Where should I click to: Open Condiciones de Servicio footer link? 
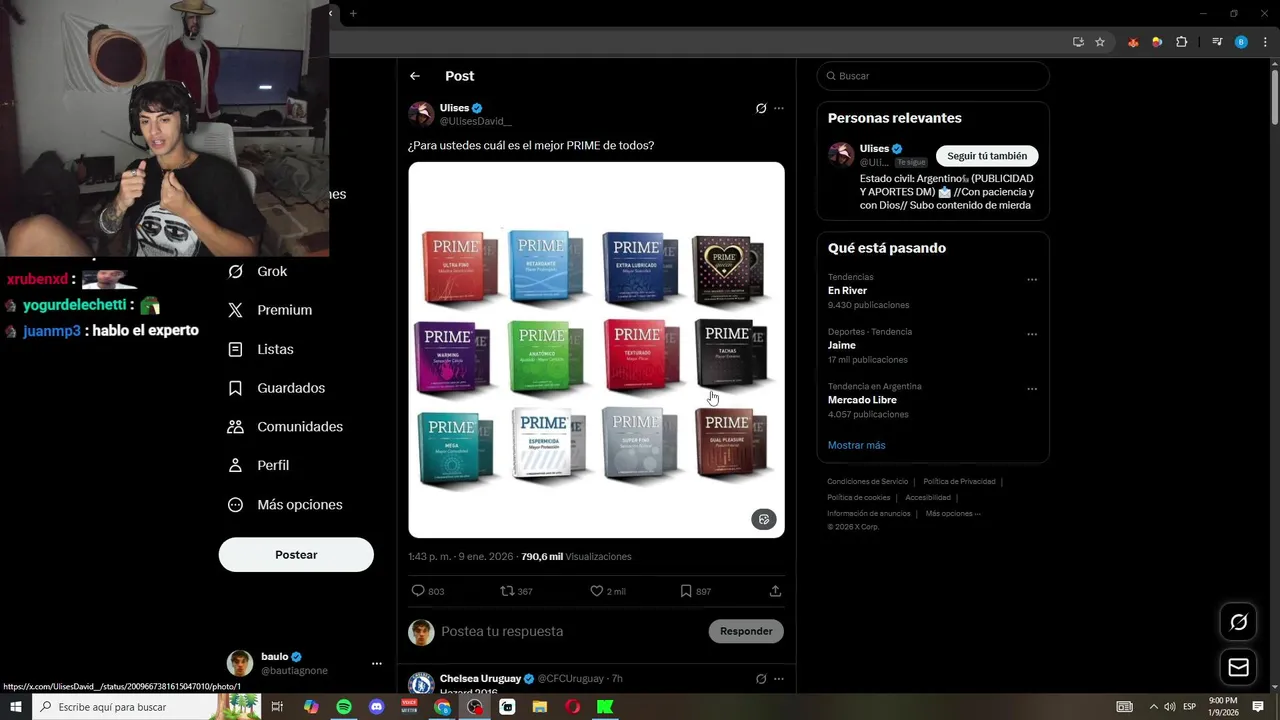point(868,482)
